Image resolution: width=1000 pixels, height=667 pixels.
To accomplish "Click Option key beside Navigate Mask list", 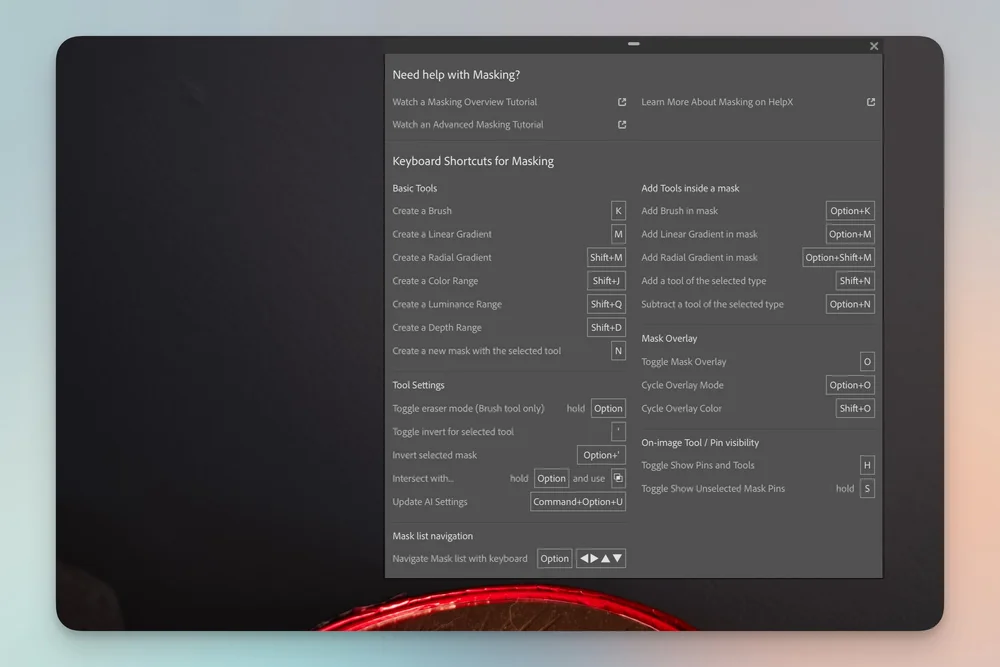I will pyautogui.click(x=554, y=559).
